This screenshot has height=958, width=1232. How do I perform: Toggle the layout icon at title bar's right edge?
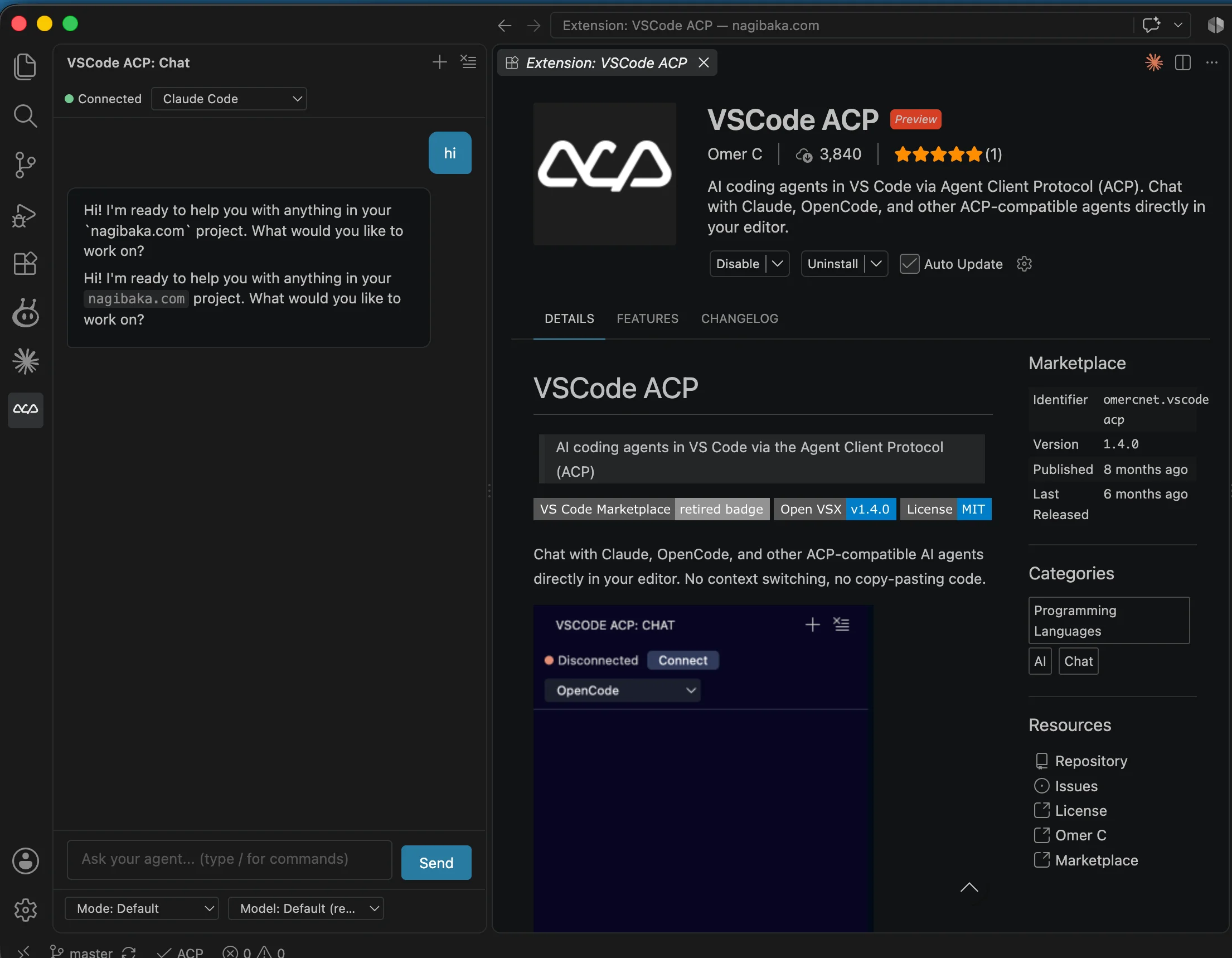1216,25
